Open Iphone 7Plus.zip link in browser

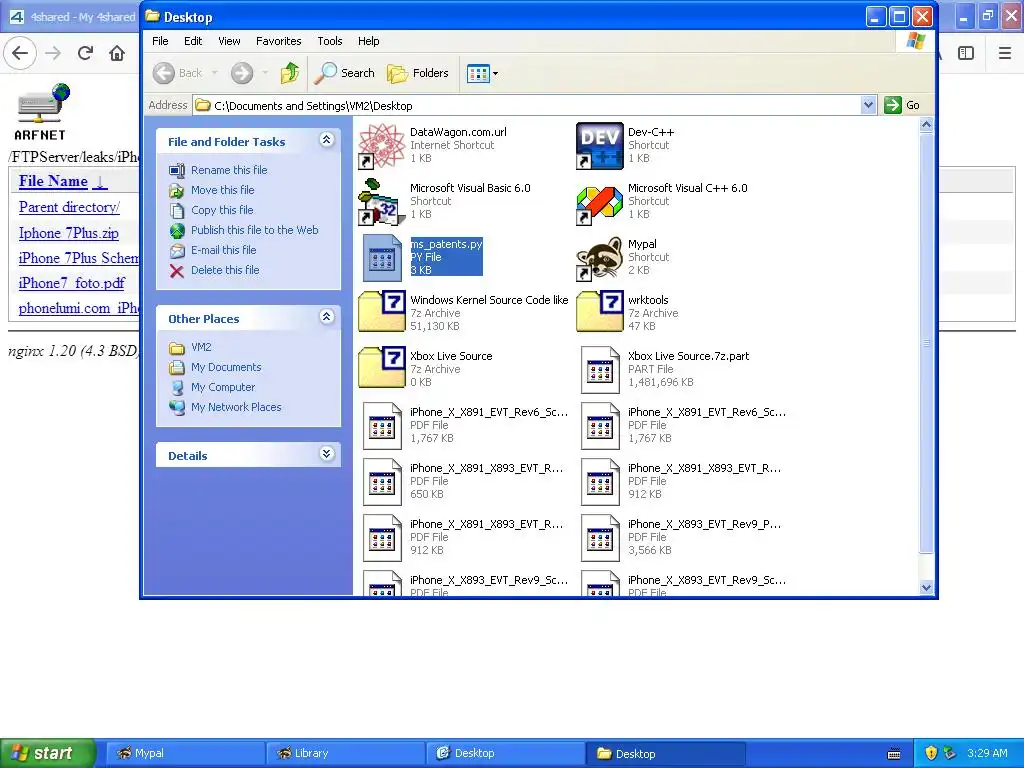69,233
